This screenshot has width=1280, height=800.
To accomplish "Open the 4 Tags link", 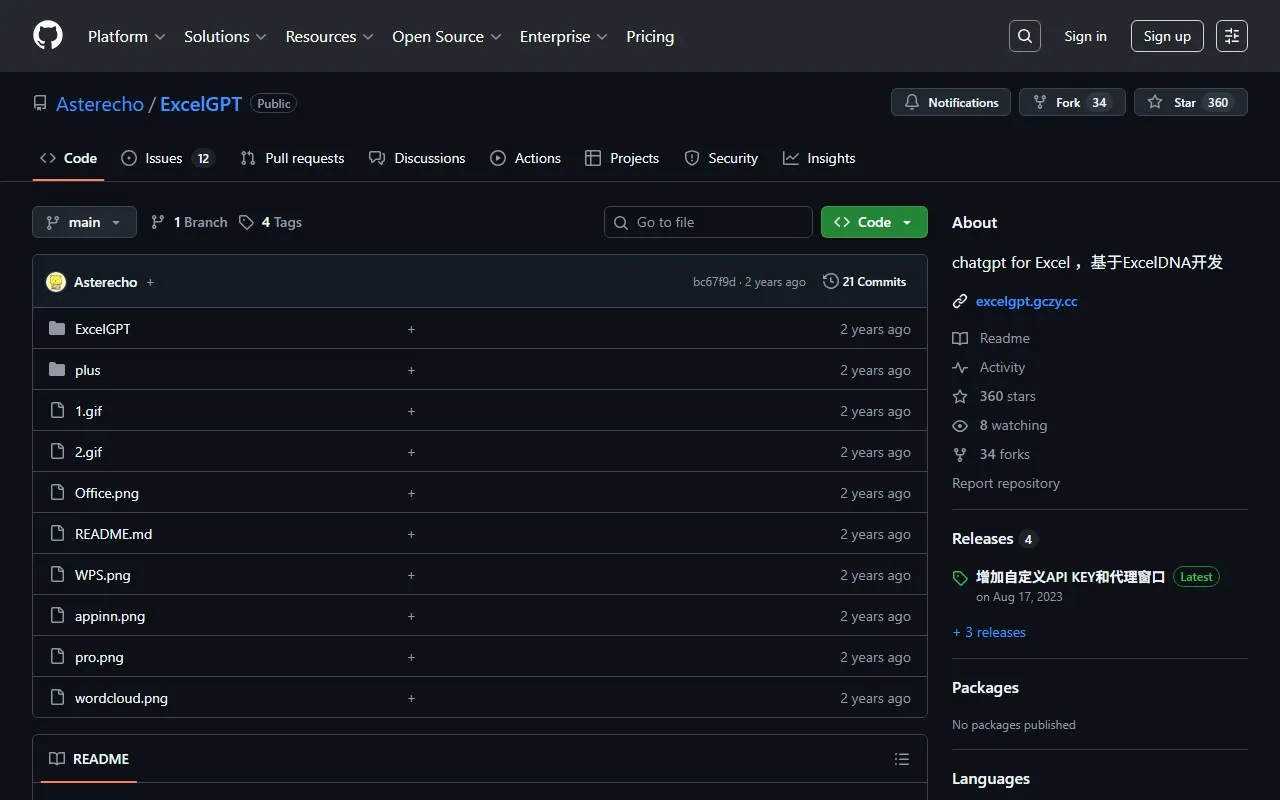I will click(271, 222).
